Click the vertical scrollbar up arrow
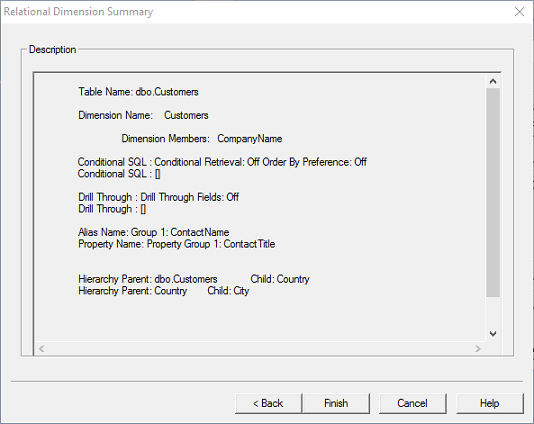Screen dimensions: 534x424 (493, 81)
